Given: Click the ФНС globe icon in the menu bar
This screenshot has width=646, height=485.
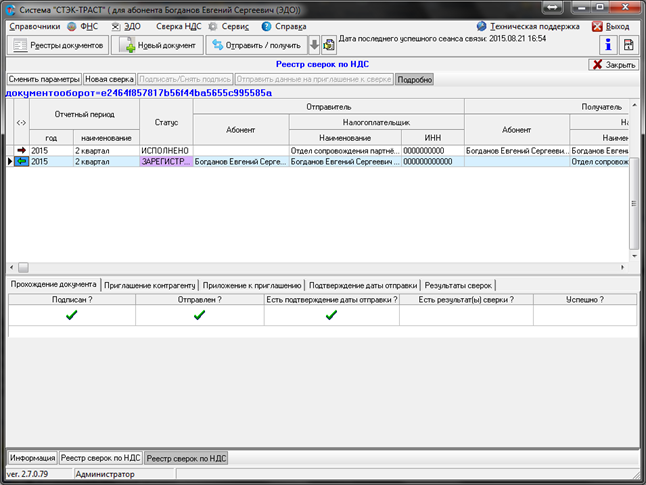Looking at the screenshot, I should click(72, 26).
